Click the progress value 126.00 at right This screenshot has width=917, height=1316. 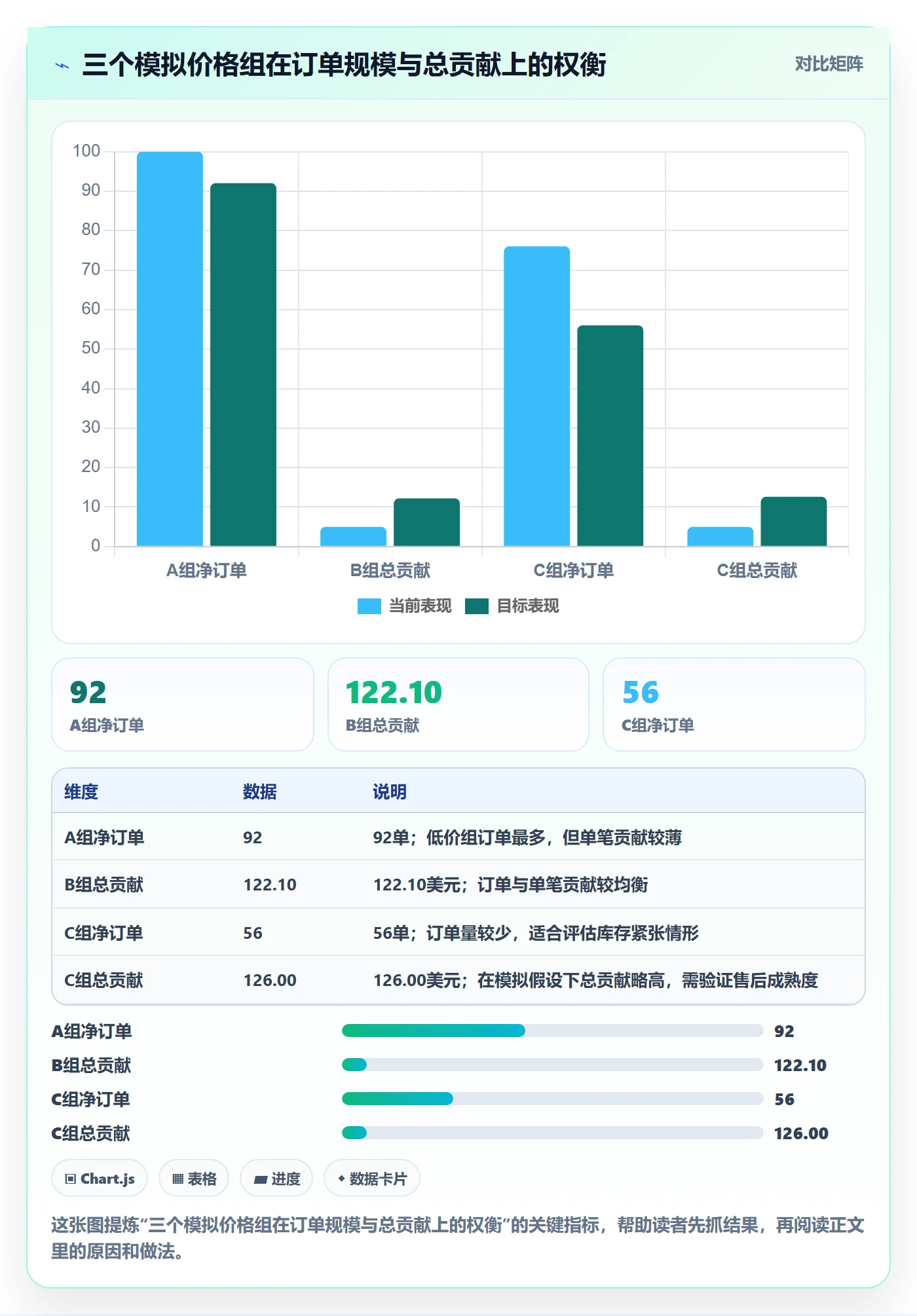click(801, 1133)
